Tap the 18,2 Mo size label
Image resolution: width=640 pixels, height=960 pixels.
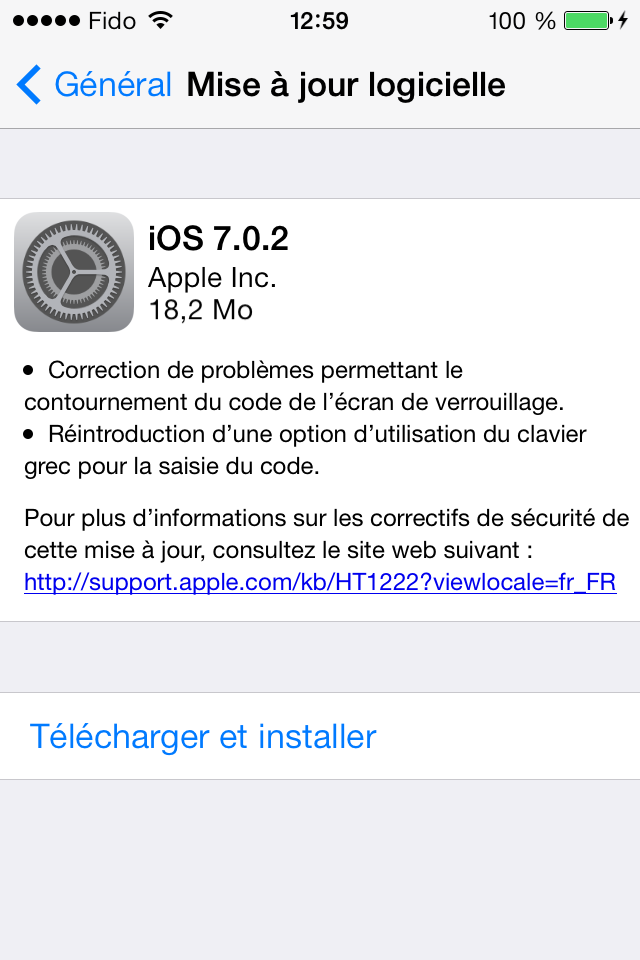tap(201, 310)
